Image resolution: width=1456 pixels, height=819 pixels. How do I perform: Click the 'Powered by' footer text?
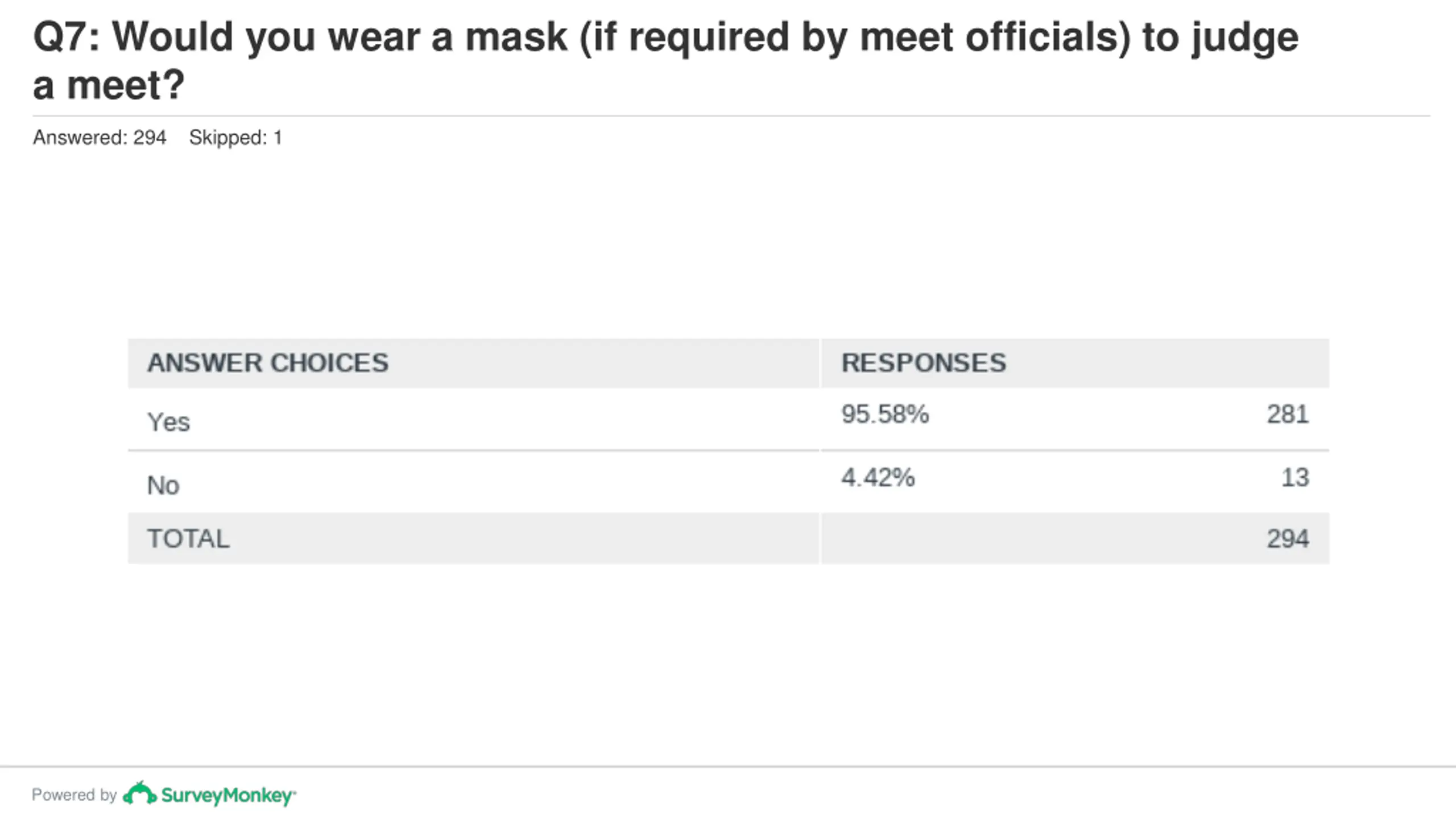pos(74,795)
